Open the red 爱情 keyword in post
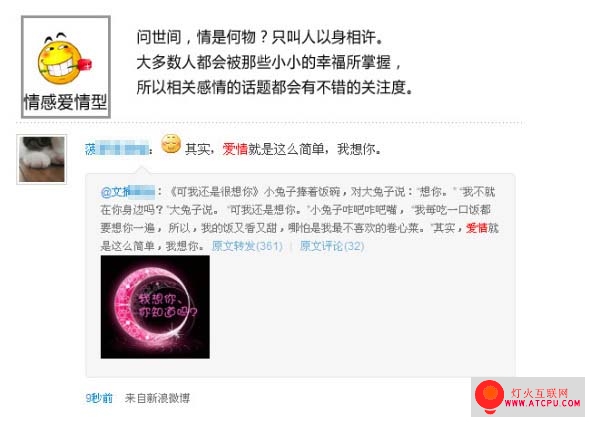 pyautogui.click(x=235, y=149)
